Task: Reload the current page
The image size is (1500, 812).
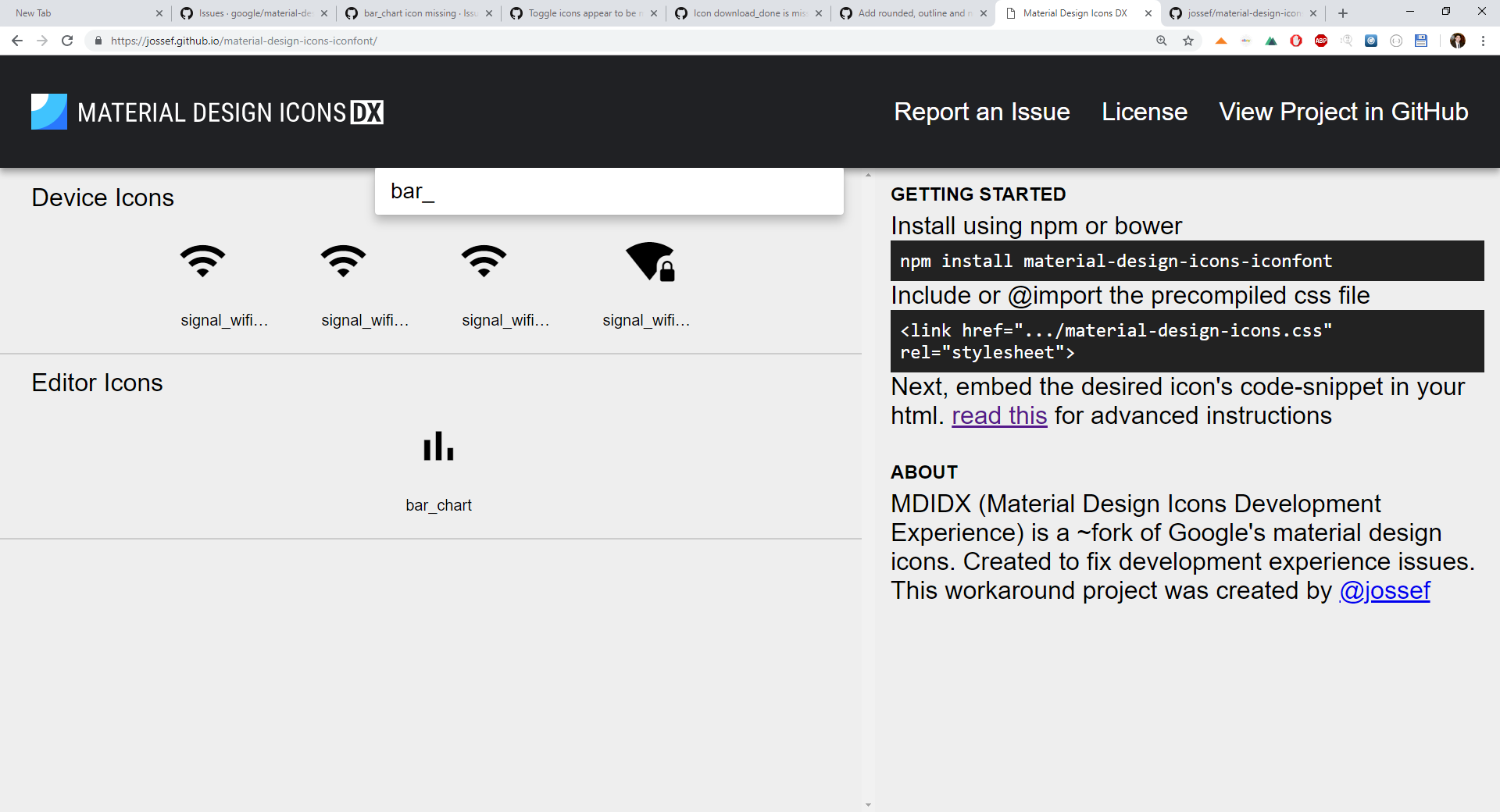Action: pyautogui.click(x=67, y=41)
